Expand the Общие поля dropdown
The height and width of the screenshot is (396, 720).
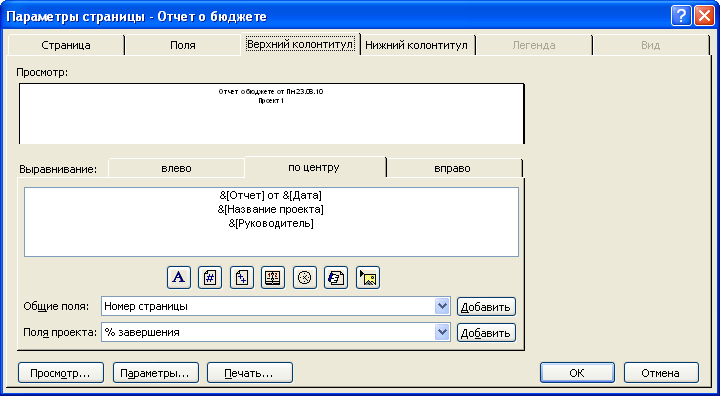point(442,306)
